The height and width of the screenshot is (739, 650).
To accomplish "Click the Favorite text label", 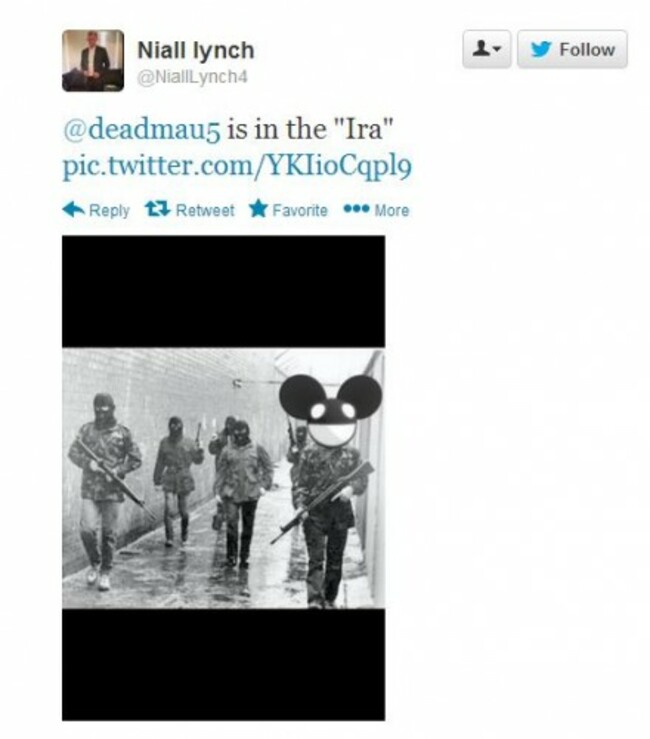I will [300, 210].
